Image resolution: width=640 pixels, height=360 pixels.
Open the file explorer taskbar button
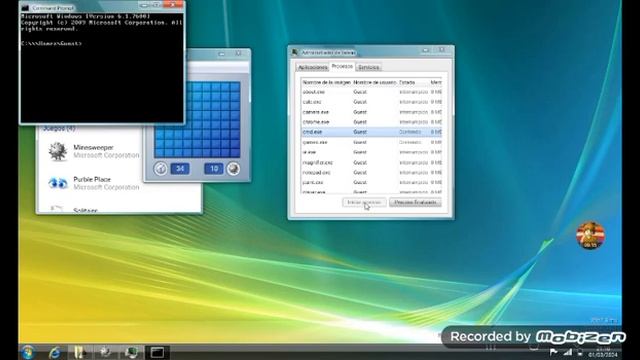[79, 352]
